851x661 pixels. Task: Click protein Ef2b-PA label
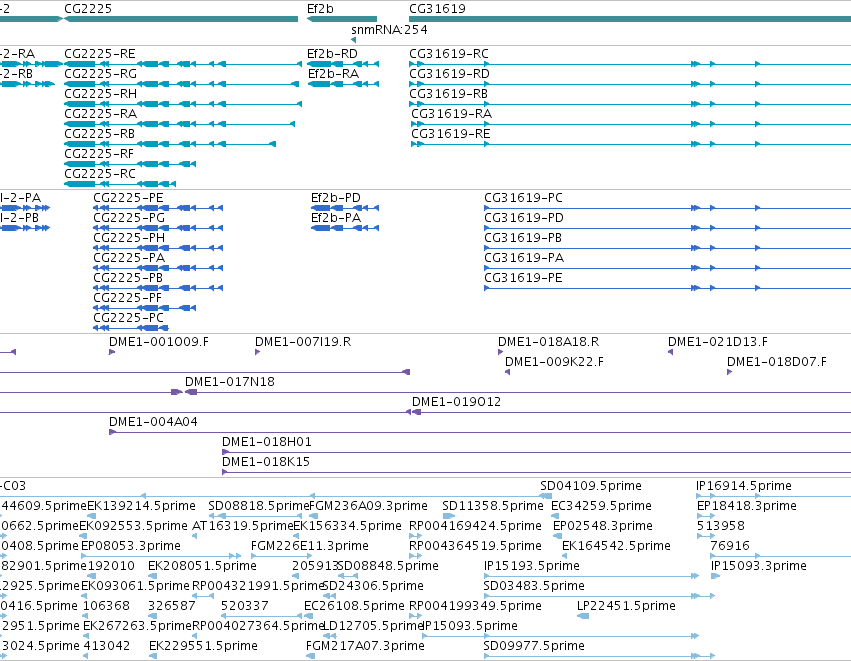tap(335, 218)
